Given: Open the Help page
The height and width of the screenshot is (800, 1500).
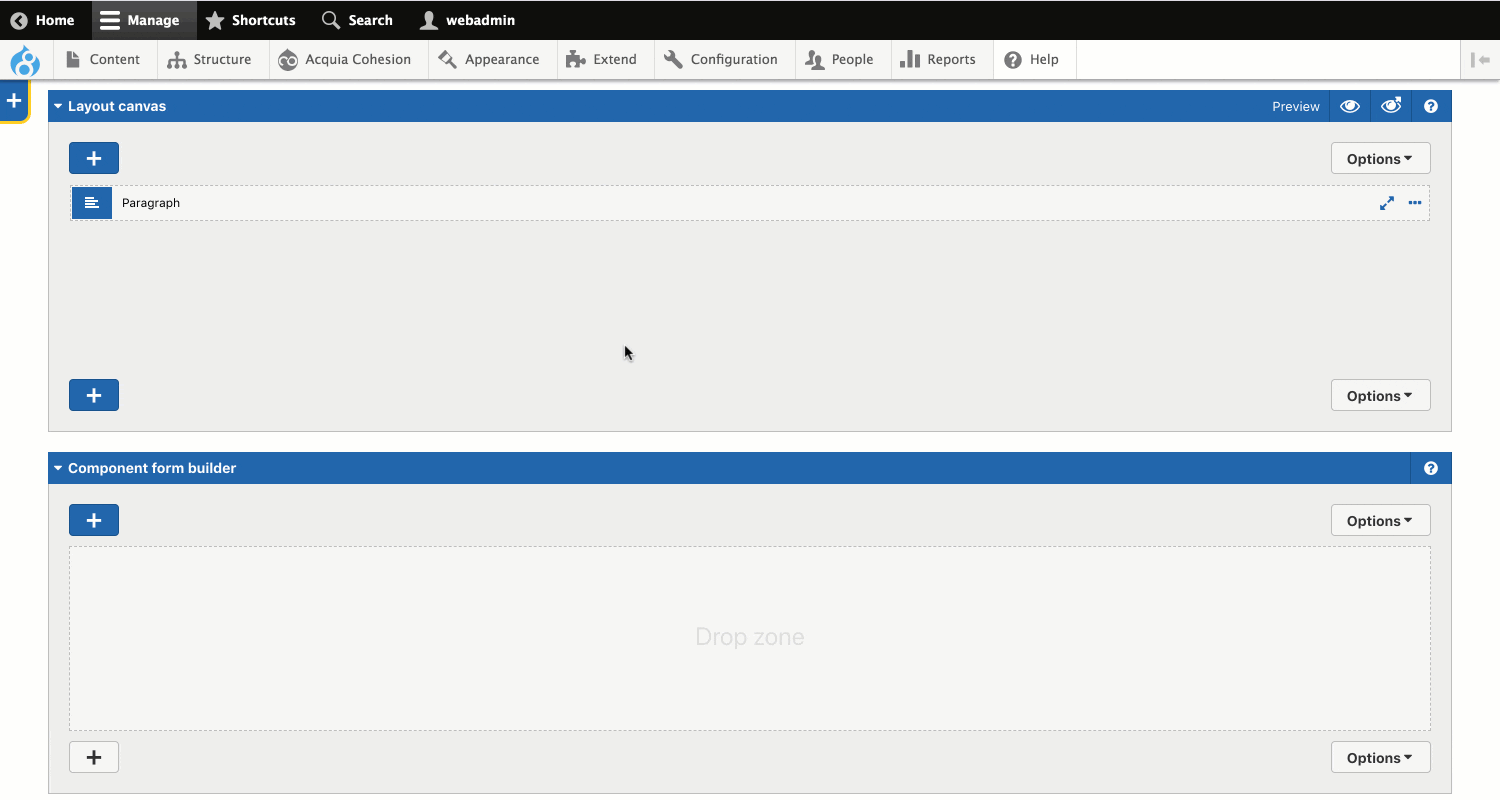Looking at the screenshot, I should (1032, 59).
